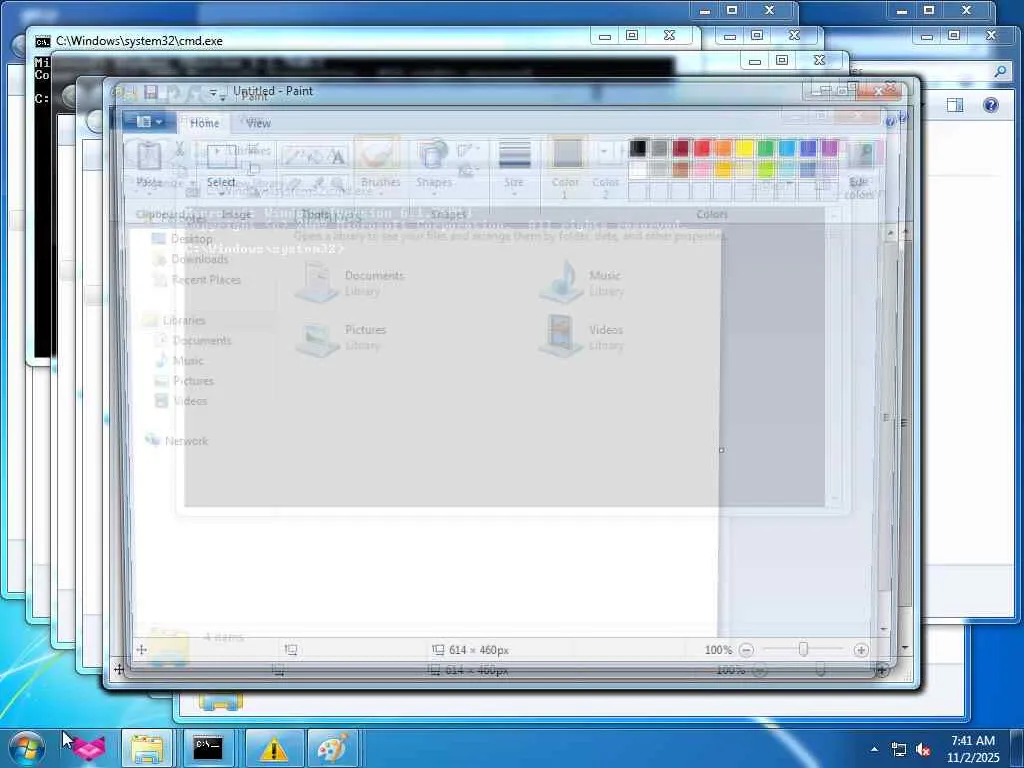Screen dimensions: 1024x768
Task: Select the Text tool marked A
Action: coord(337,157)
